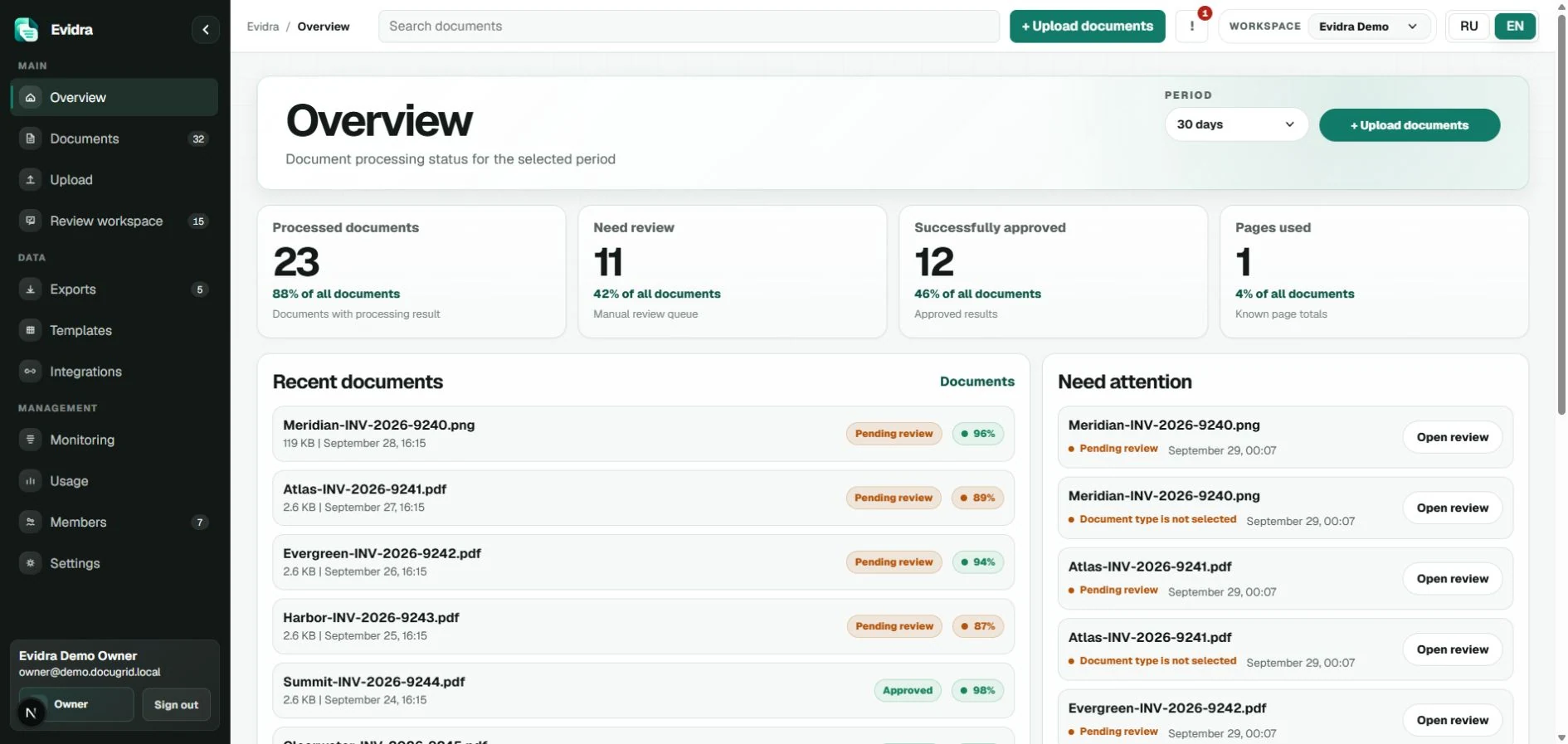The height and width of the screenshot is (744, 1568).
Task: Click Upload documents button in Overview header
Action: [x=1410, y=125]
